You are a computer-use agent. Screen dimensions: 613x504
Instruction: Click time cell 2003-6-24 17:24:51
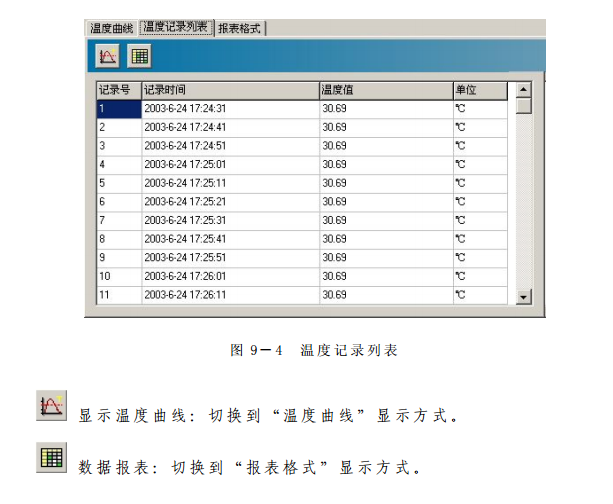pyautogui.click(x=230, y=146)
